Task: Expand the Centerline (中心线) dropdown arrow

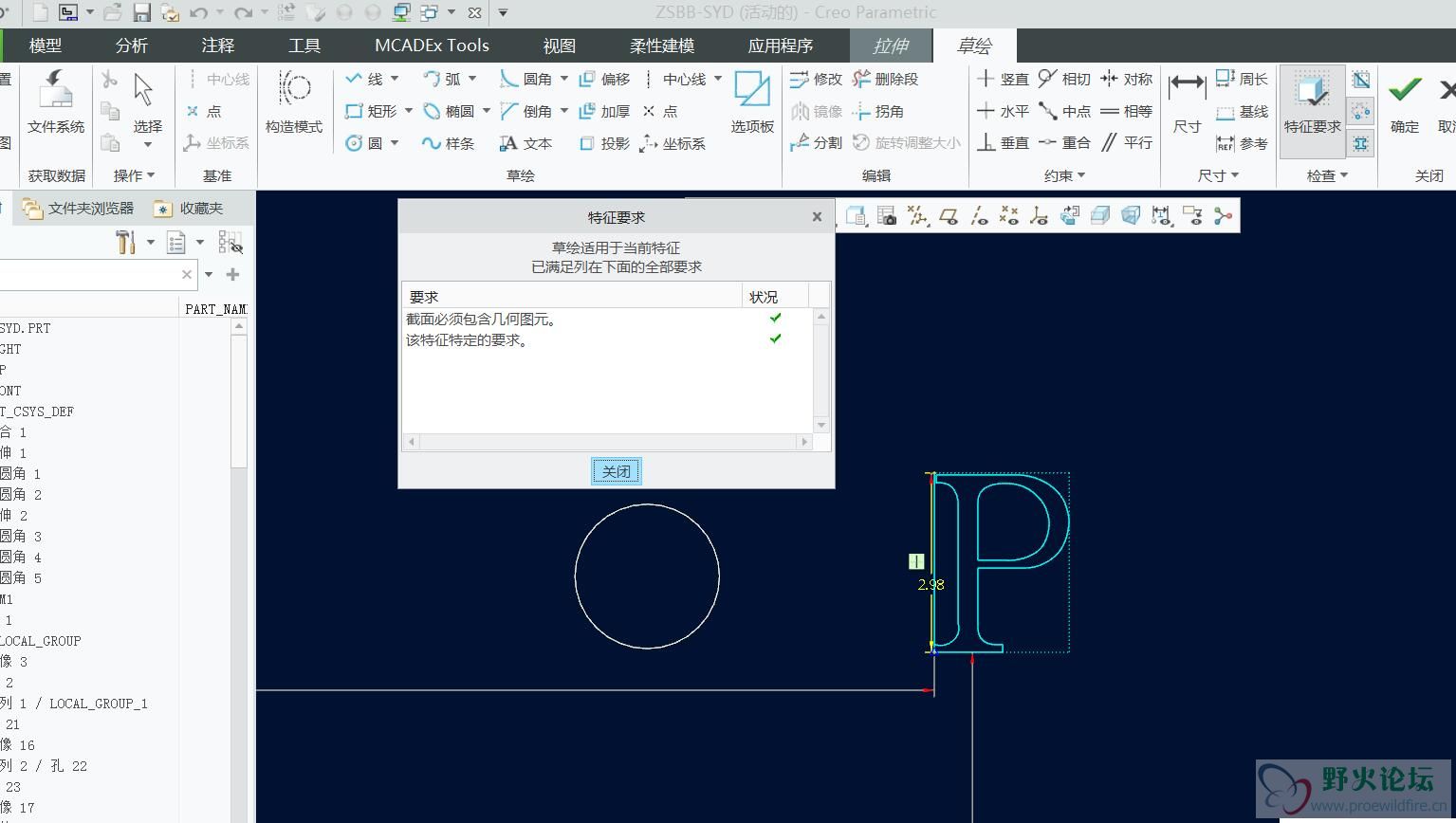Action: pyautogui.click(x=718, y=79)
